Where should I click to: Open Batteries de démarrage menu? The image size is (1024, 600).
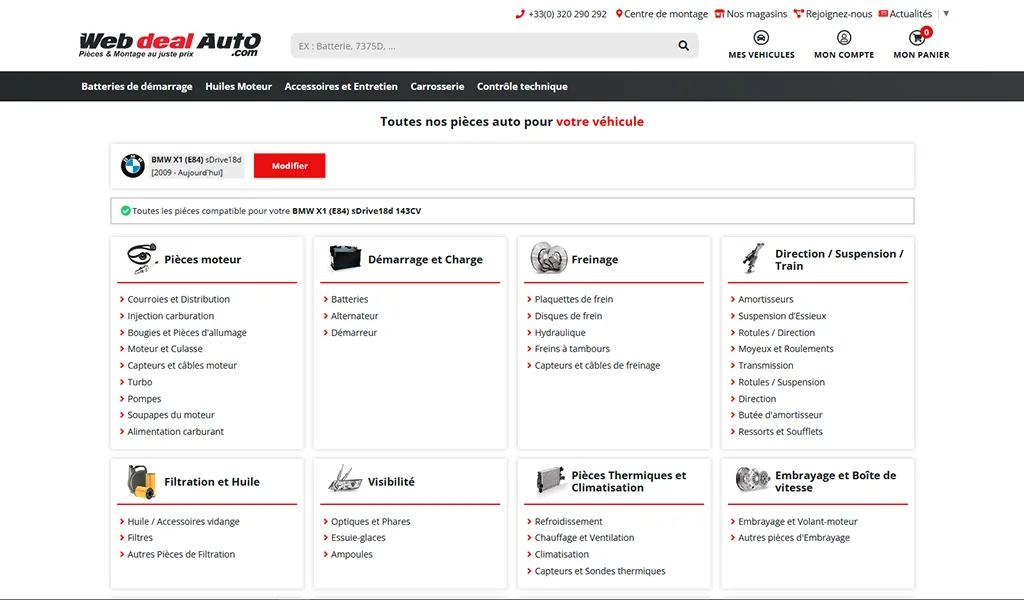137,87
